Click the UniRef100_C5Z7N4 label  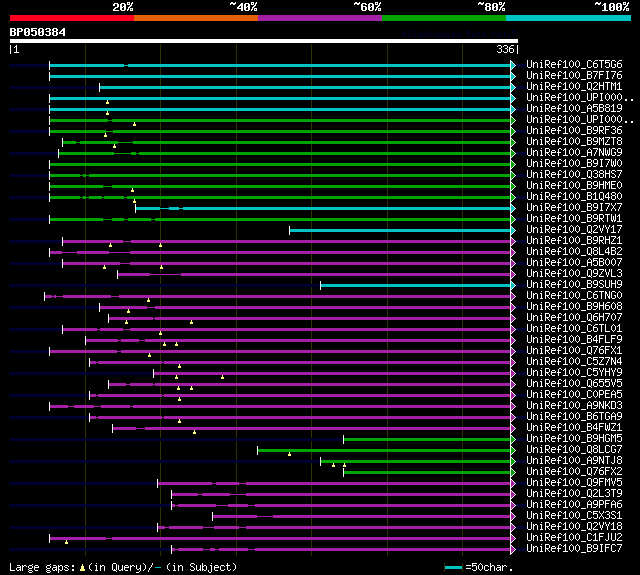574,362
